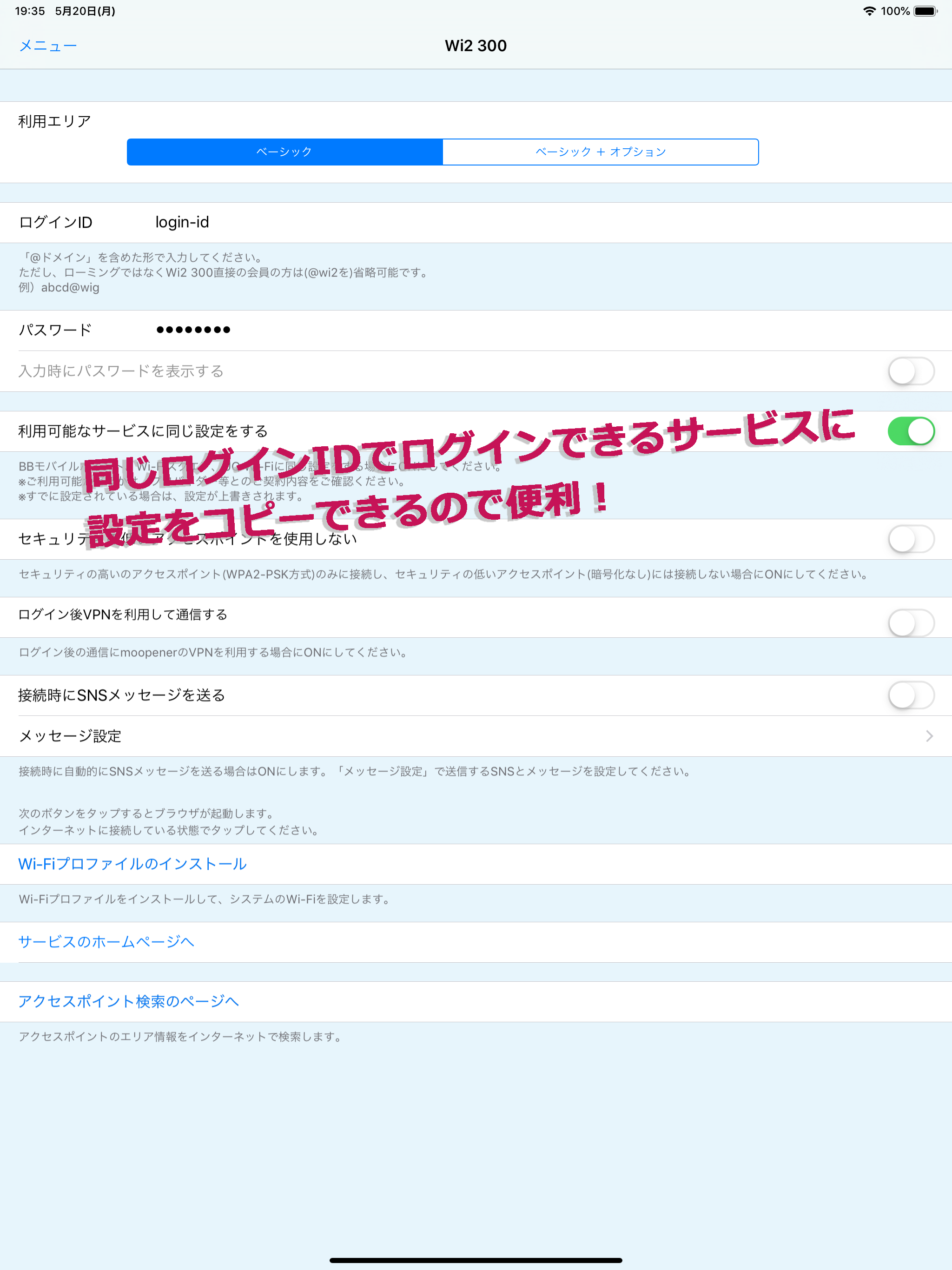Tap the 利用エリア section label
The width and height of the screenshot is (952, 1270).
54,121
